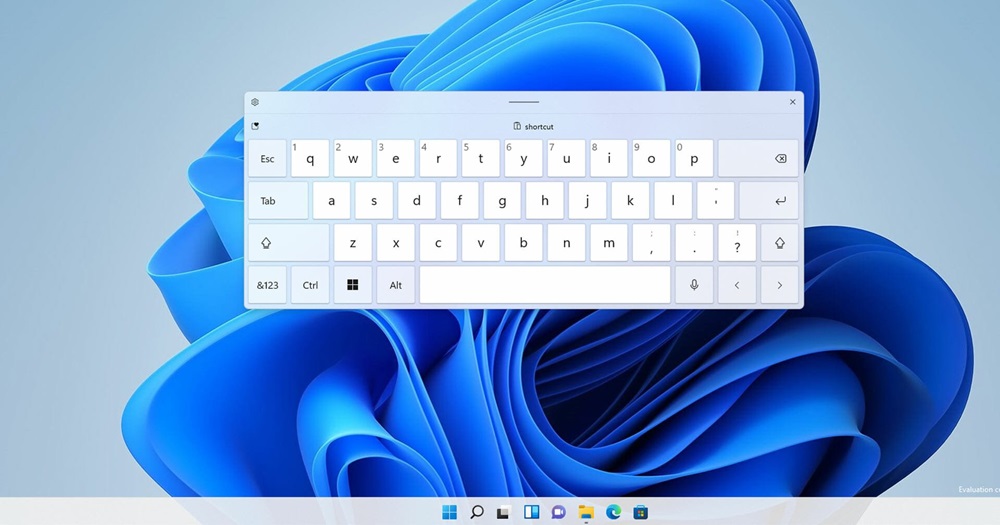Viewport: 1000px width, 525px height.
Task: Move cursor left with arrow key
Action: pyautogui.click(x=737, y=285)
